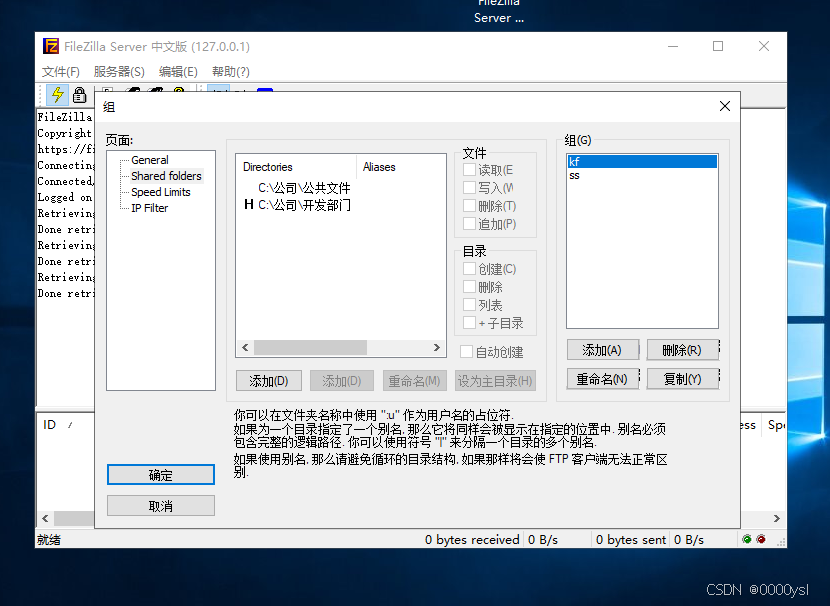Image resolution: width=830 pixels, height=606 pixels.
Task: Click the '0 bytes received' status text
Action: [x=472, y=539]
